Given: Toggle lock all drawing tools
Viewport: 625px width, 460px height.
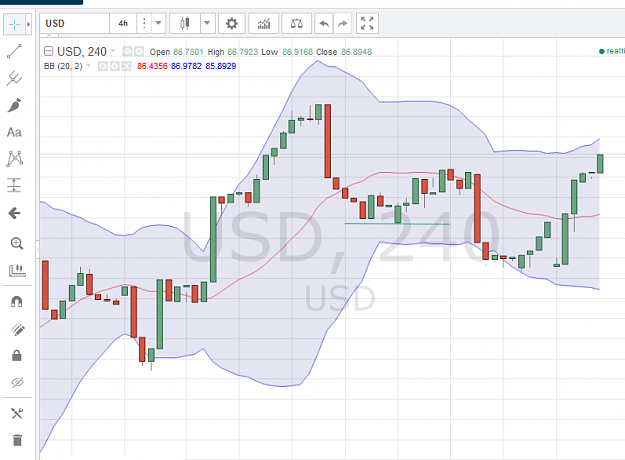Looking at the screenshot, I should point(17,355).
